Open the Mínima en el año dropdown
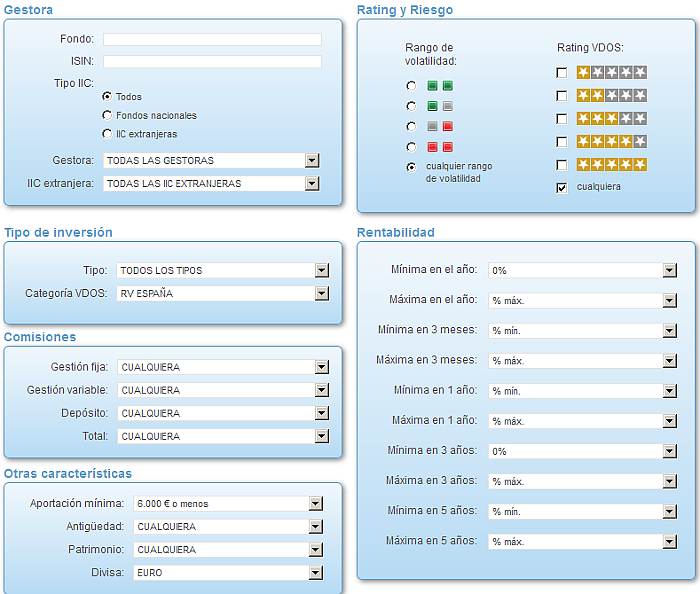700x594 pixels. pyautogui.click(x=669, y=270)
